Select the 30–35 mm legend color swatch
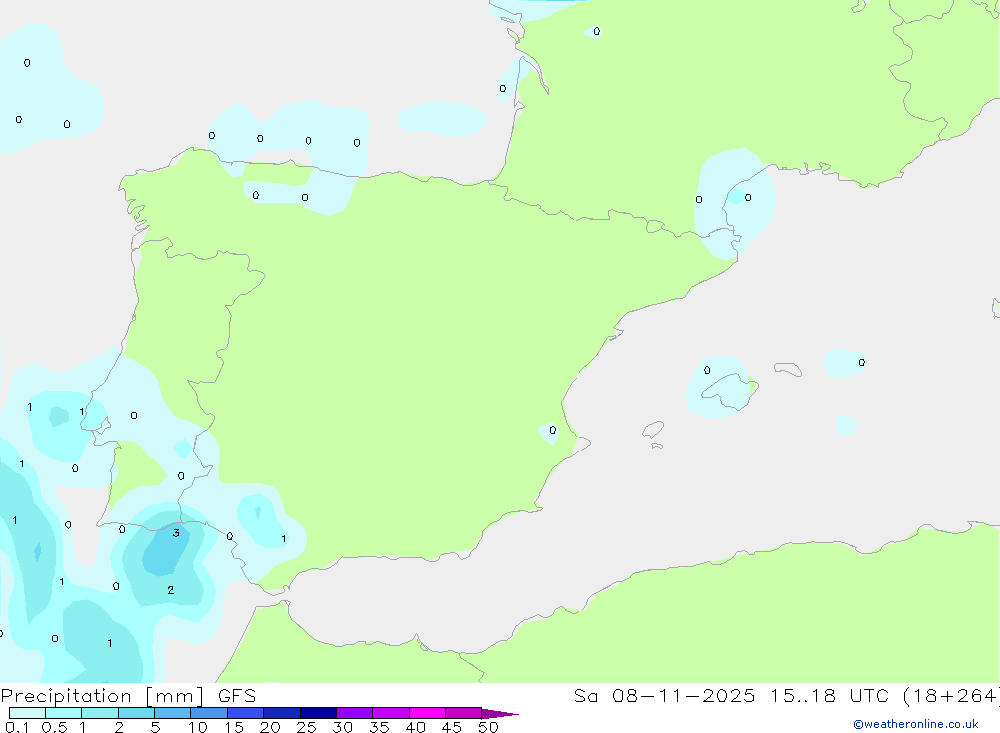Viewport: 1000px width, 733px height. (355, 713)
